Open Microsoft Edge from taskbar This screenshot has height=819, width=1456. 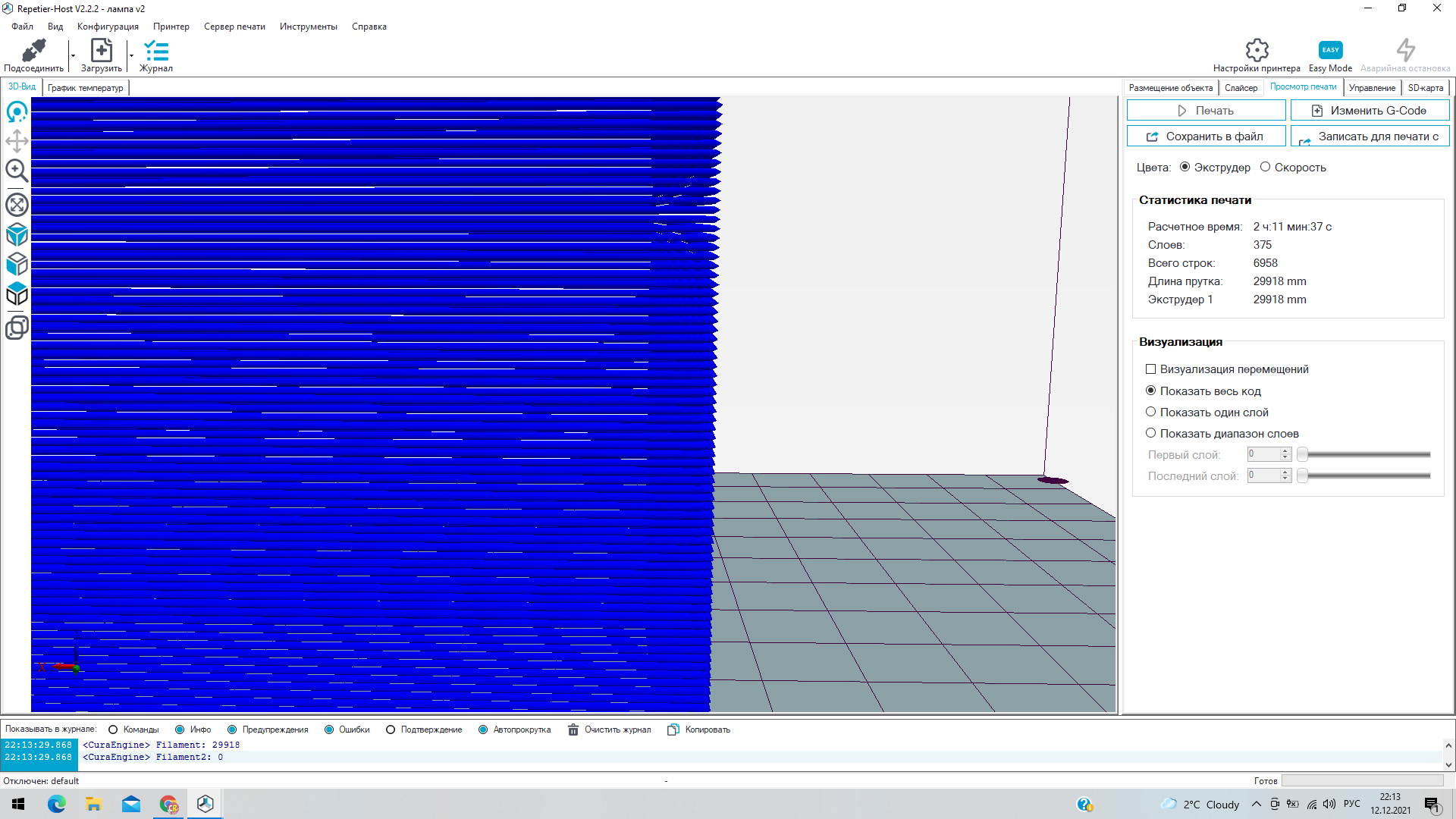pos(57,804)
